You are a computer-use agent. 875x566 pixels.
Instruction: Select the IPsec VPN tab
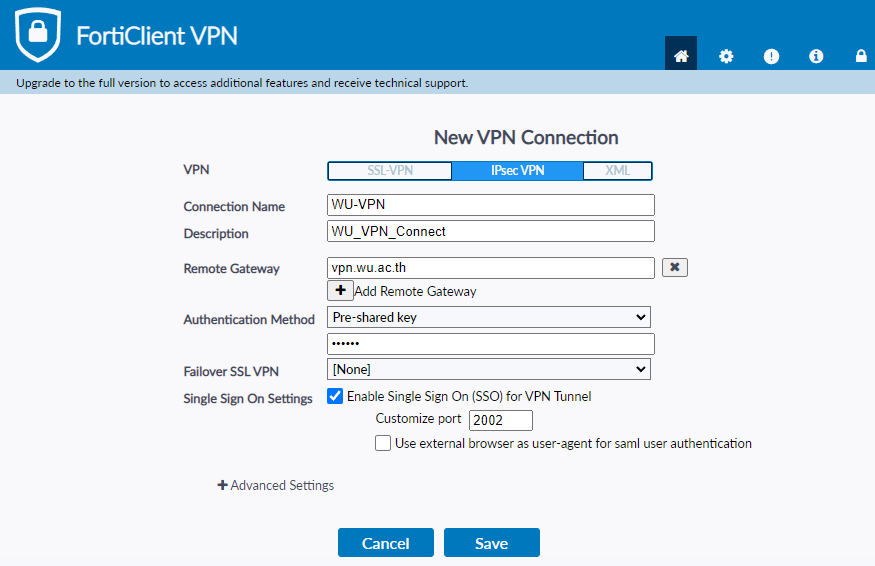517,171
